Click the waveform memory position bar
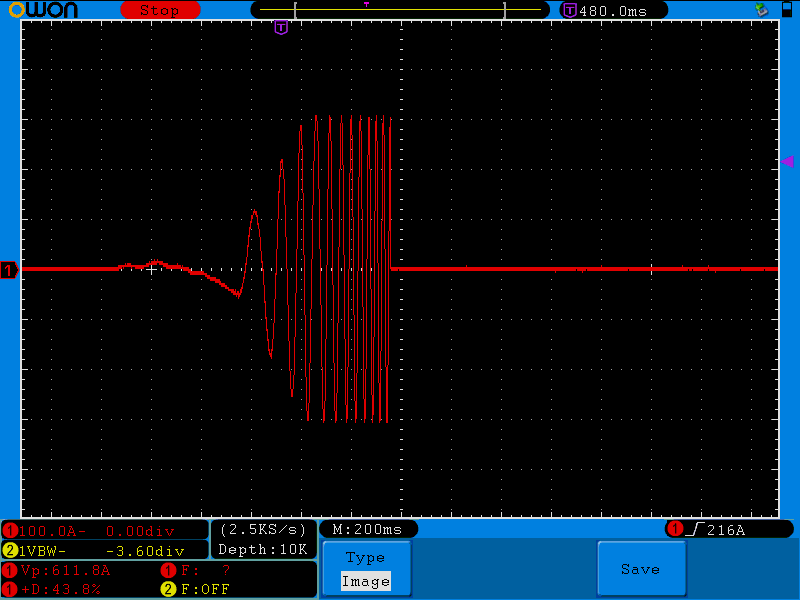 (x=400, y=10)
